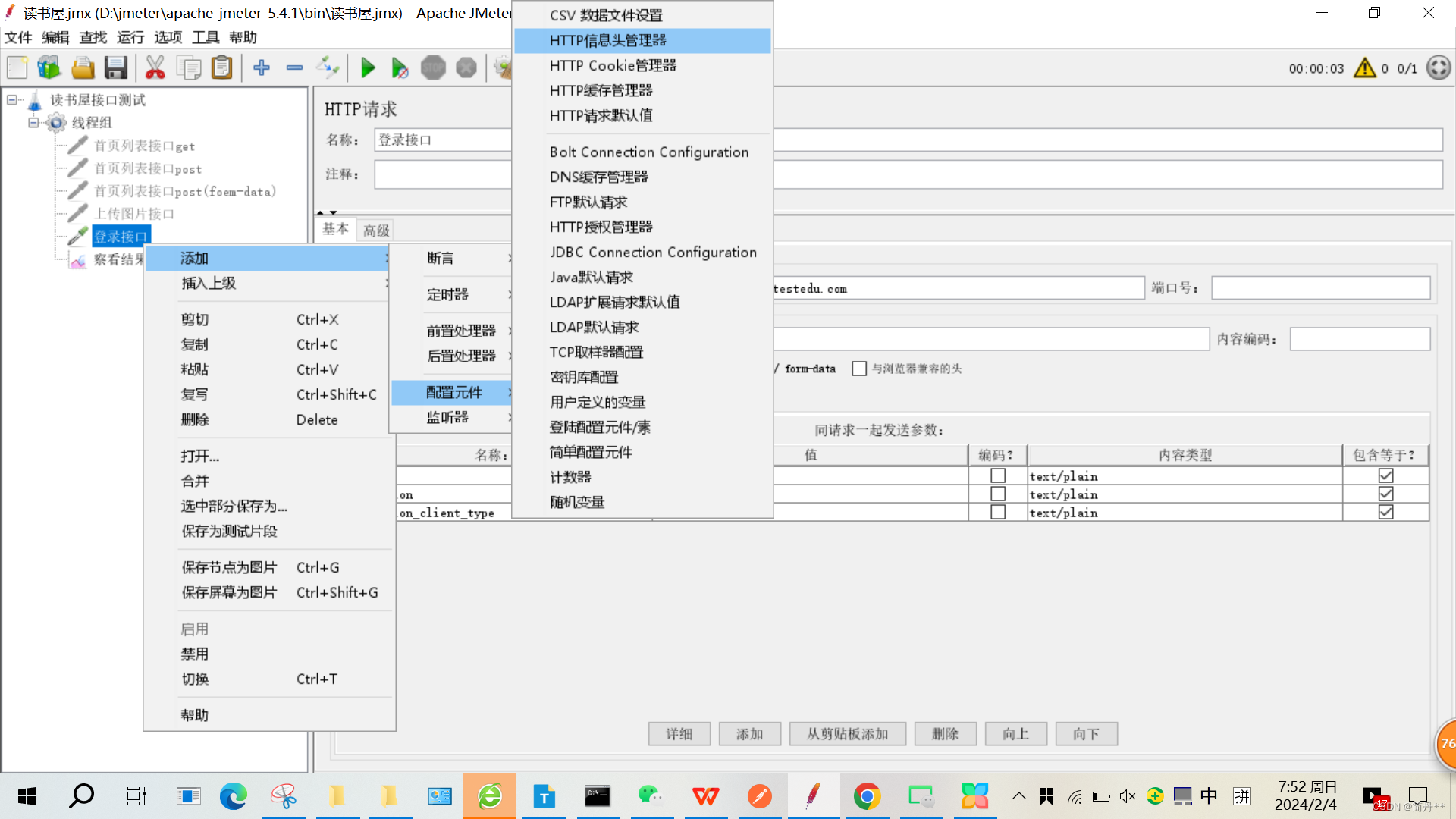Open Google Chrome from taskbar

coord(867,796)
